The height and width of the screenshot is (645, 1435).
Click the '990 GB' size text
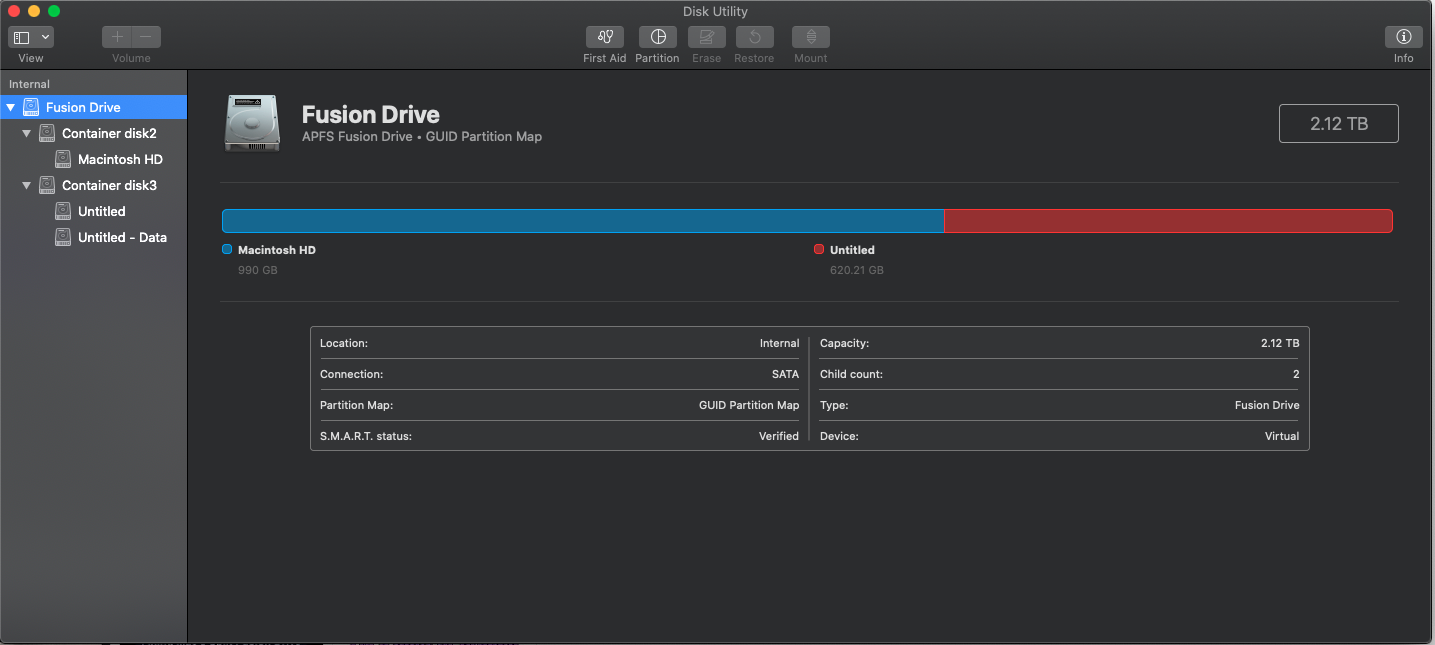coord(258,270)
